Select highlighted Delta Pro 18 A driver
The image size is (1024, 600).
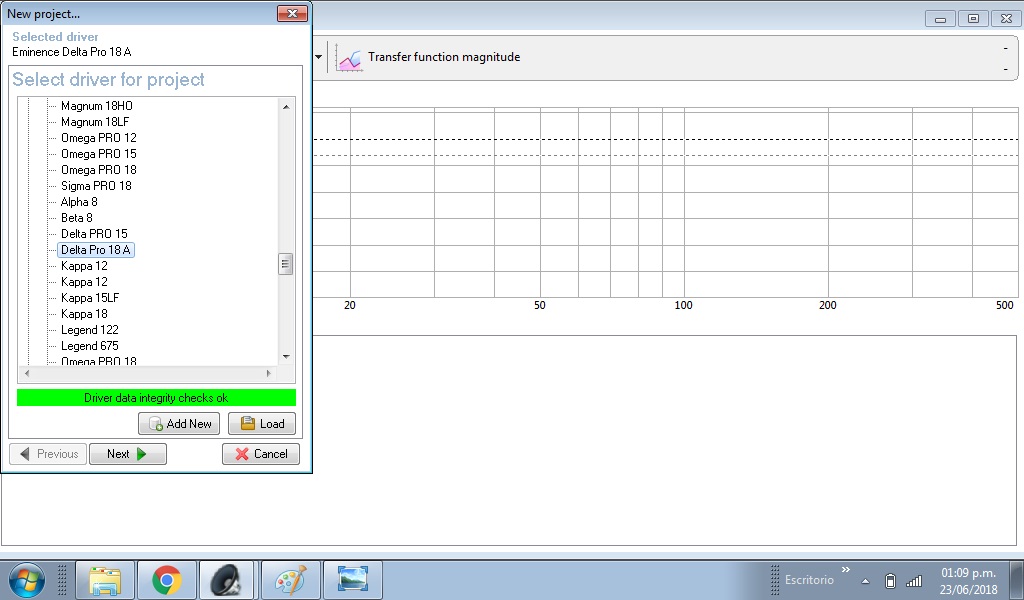96,250
